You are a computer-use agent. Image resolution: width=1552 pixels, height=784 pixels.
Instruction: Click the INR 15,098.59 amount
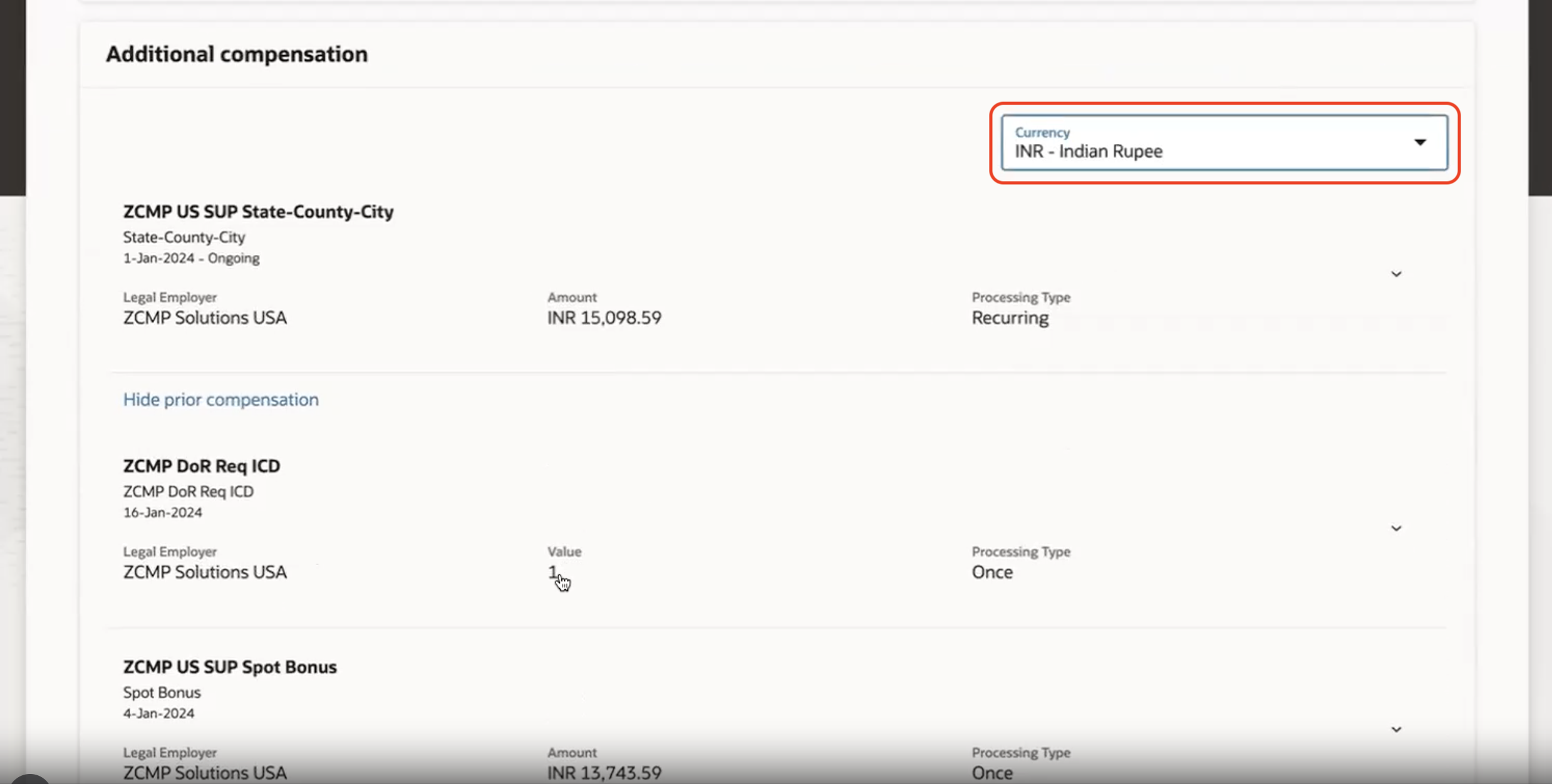coord(604,318)
